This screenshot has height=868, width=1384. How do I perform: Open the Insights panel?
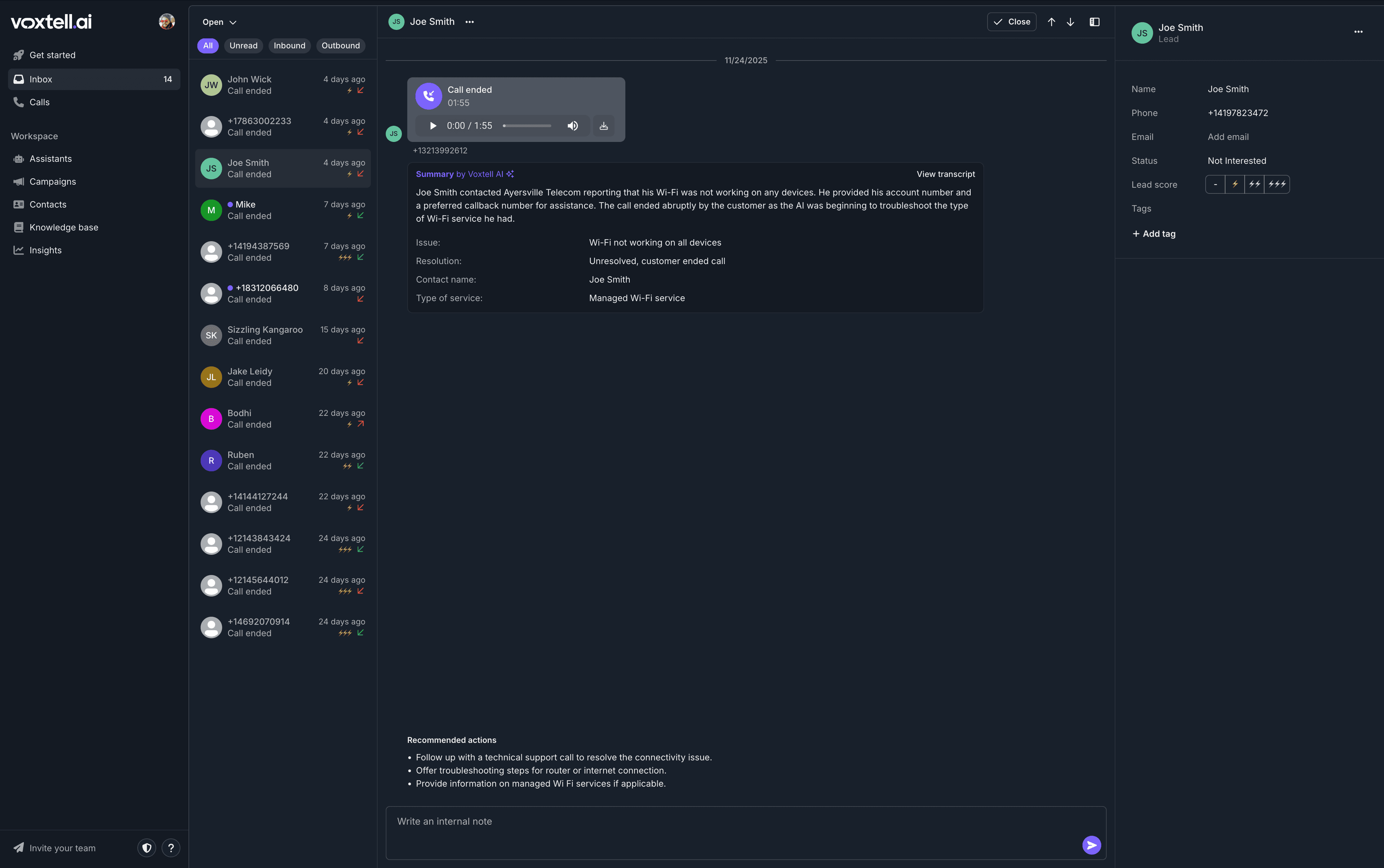[x=45, y=250]
